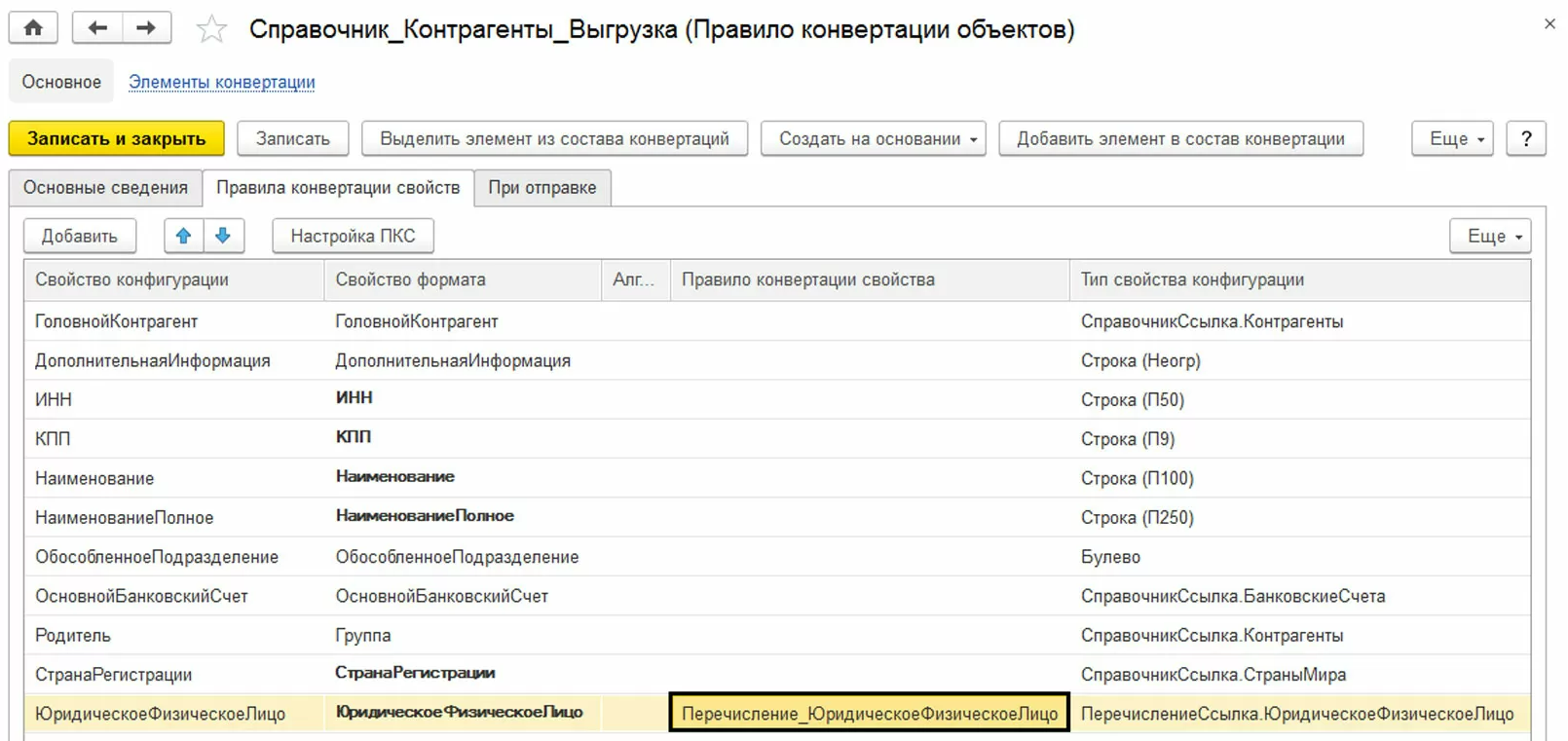Image resolution: width=1568 pixels, height=741 pixels.
Task: Move row down with blue arrow
Action: [223, 236]
